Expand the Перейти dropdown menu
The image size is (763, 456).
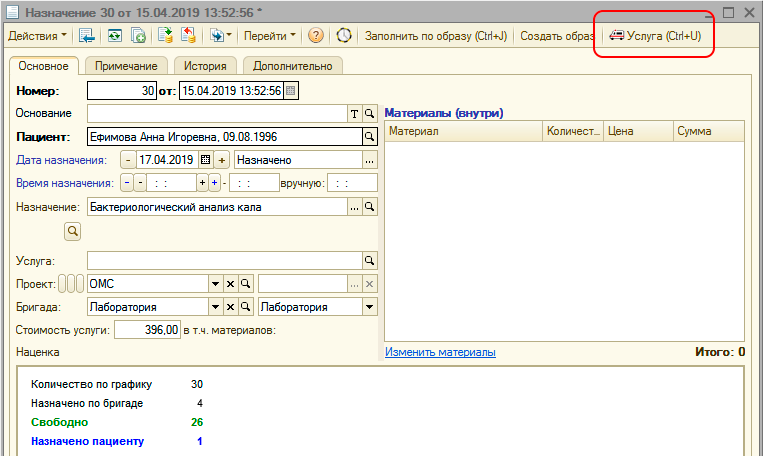tap(270, 35)
